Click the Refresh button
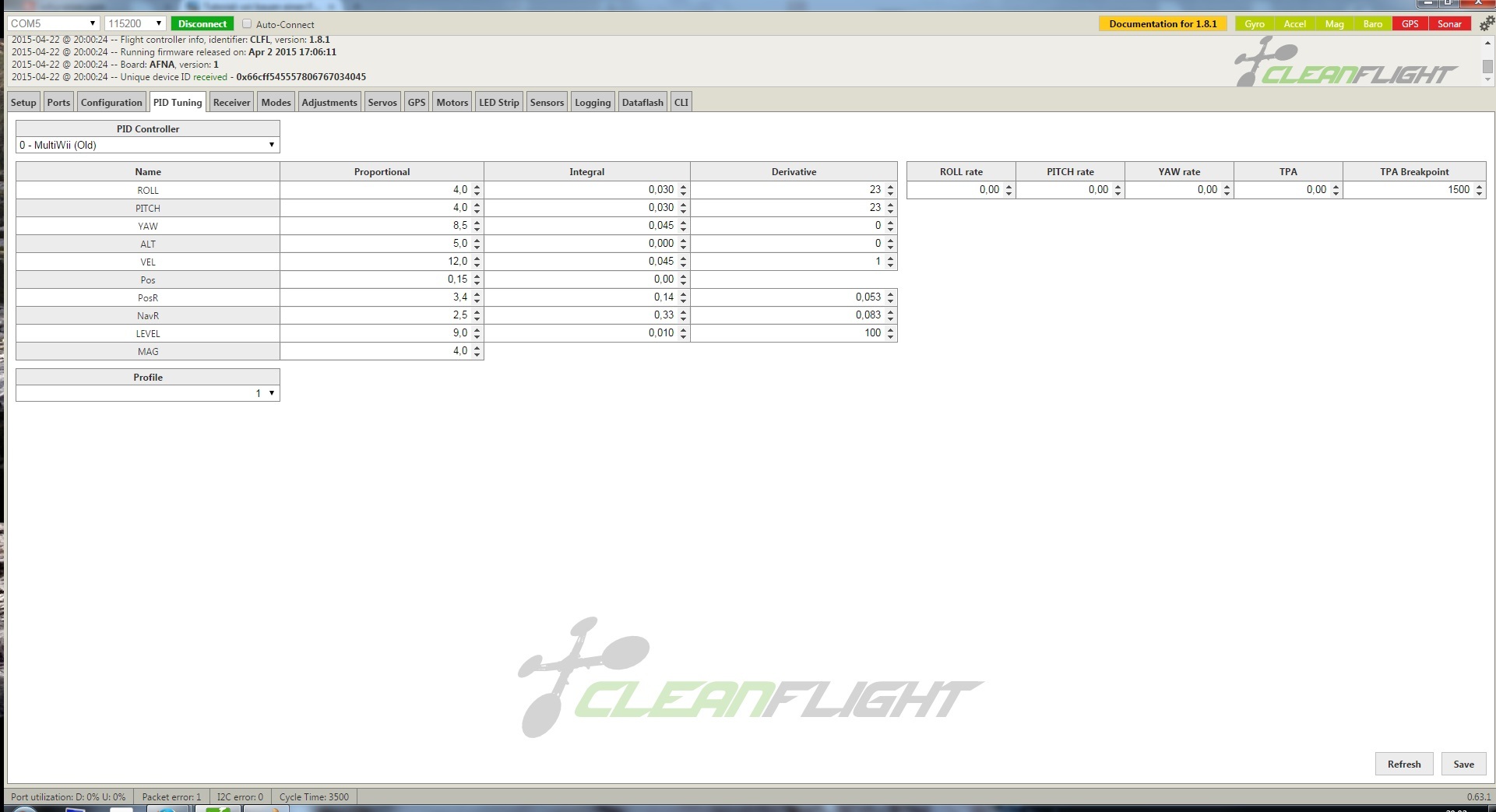The height and width of the screenshot is (812, 1496). [1404, 764]
